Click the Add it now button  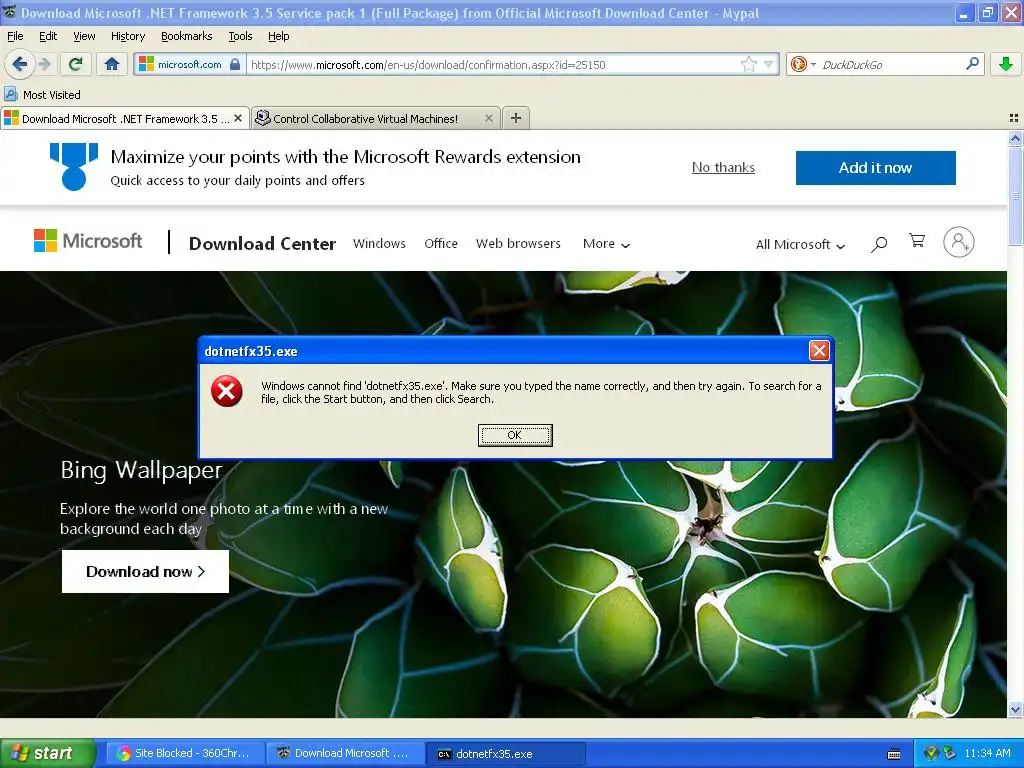click(875, 168)
